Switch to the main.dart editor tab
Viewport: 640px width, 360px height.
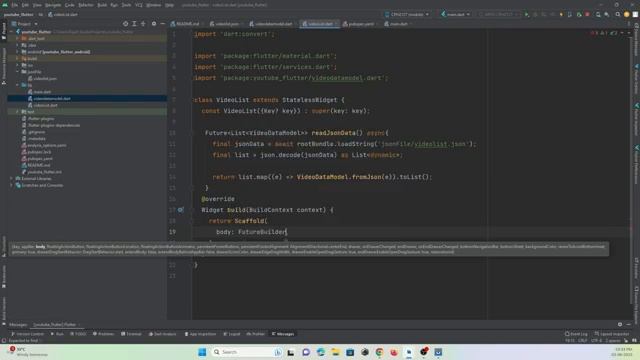[396, 24]
